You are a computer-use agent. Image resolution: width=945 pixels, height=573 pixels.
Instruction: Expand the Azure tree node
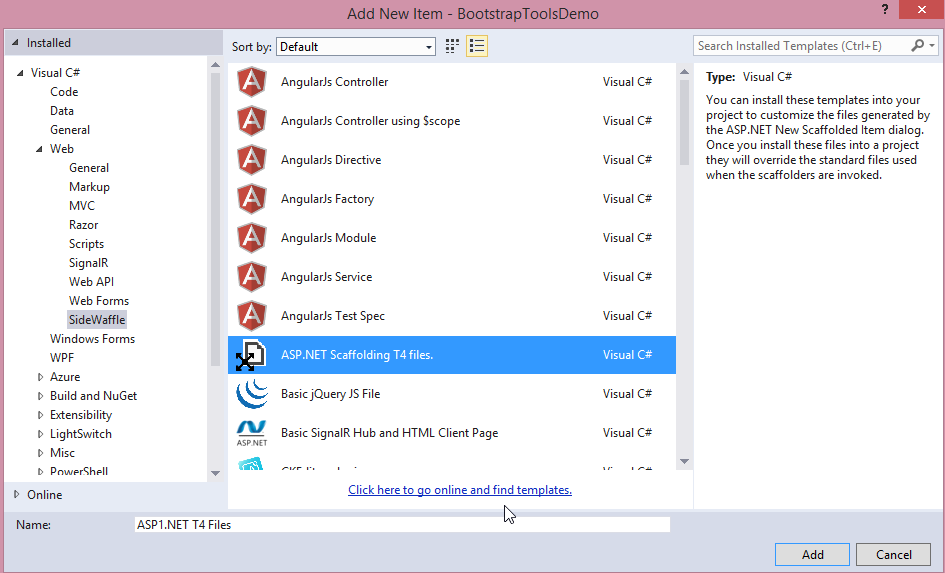(40, 377)
